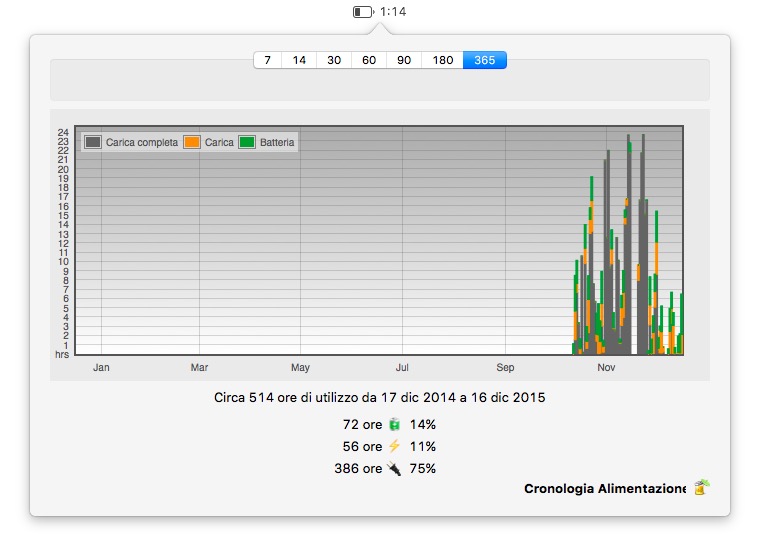
Task: Select the highlighted 365-day segment
Action: (x=485, y=60)
